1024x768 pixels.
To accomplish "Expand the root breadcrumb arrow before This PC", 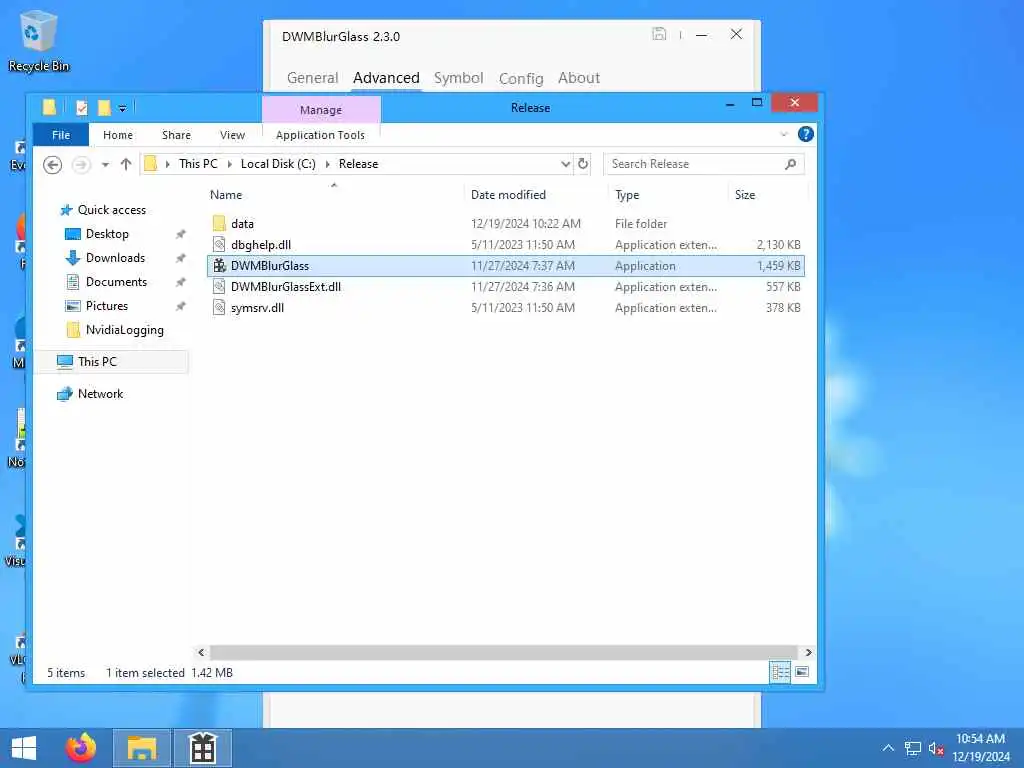I will 168,164.
